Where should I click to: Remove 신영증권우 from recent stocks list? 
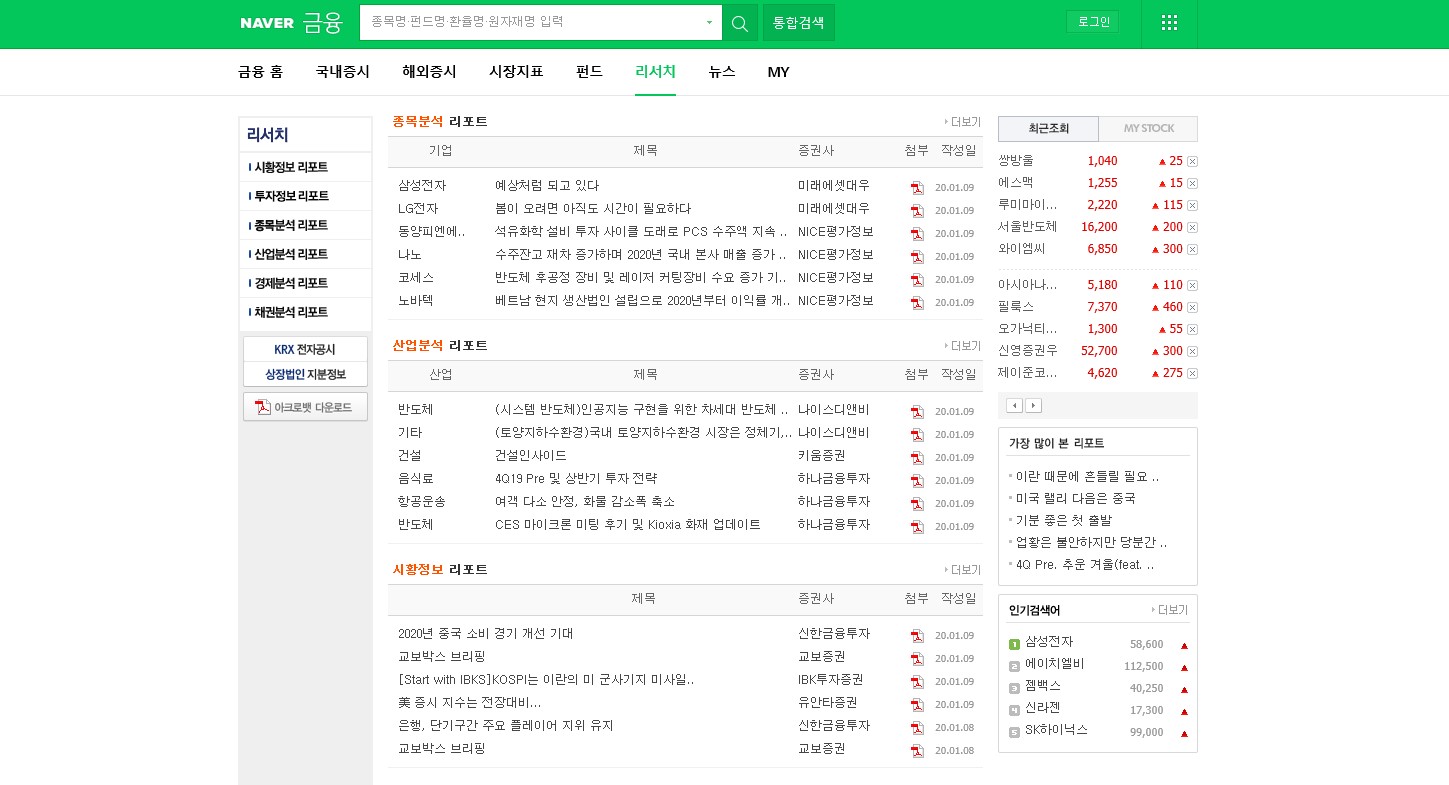[1192, 351]
